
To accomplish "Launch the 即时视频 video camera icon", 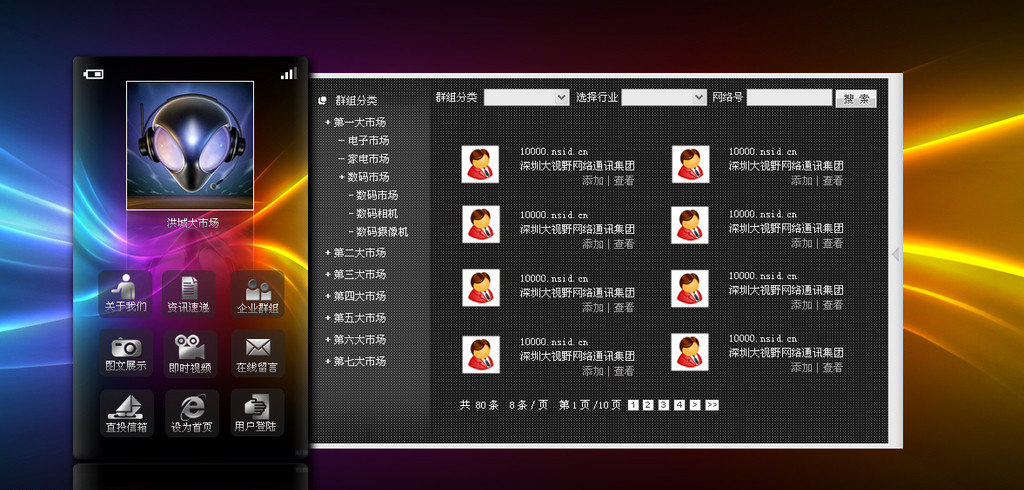I will coord(190,353).
